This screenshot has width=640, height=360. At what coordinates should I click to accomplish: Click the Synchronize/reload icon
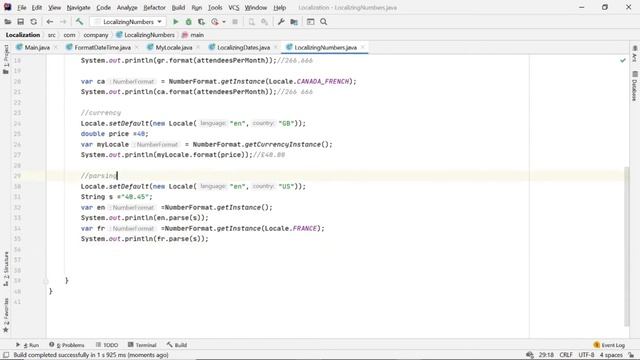(33, 22)
